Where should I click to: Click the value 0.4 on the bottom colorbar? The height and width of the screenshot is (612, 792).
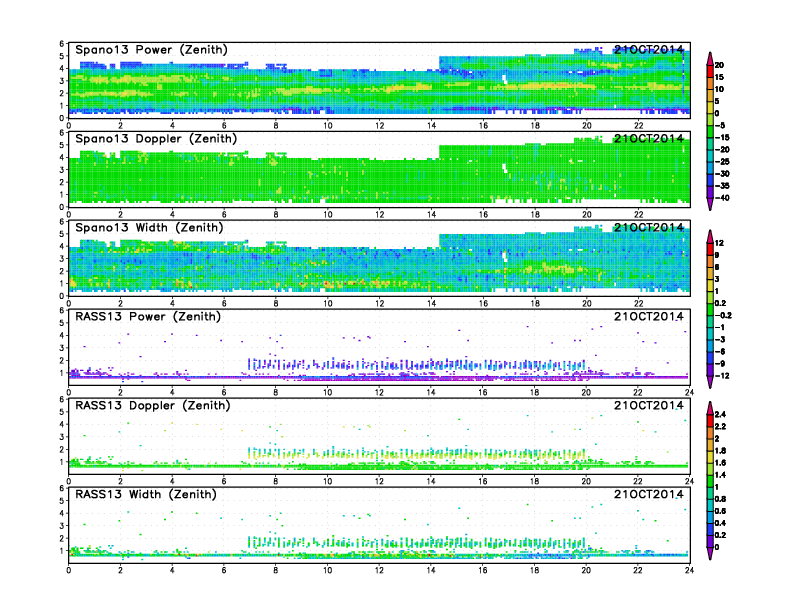720,523
